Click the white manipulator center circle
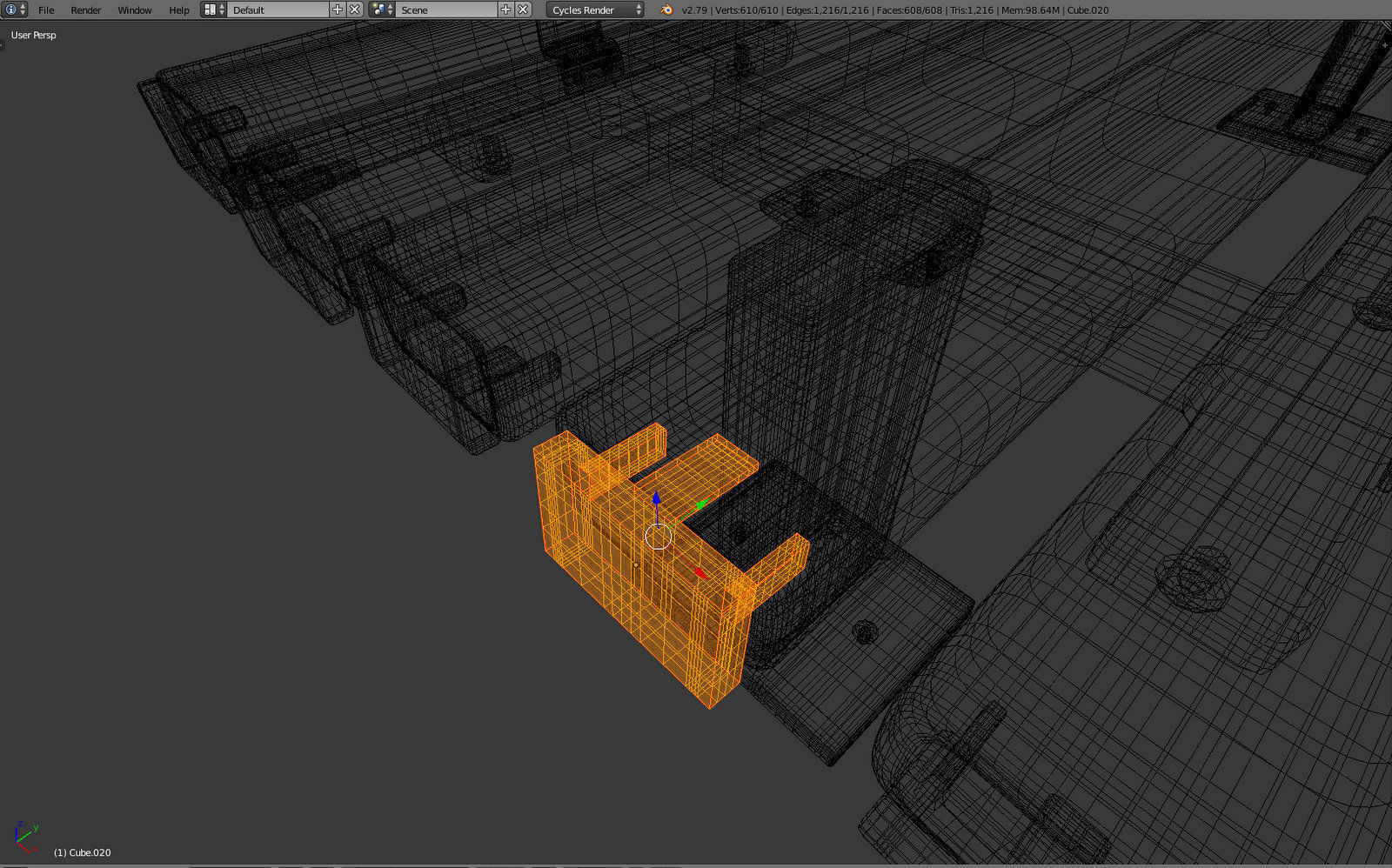This screenshot has height=868, width=1392. (x=659, y=537)
